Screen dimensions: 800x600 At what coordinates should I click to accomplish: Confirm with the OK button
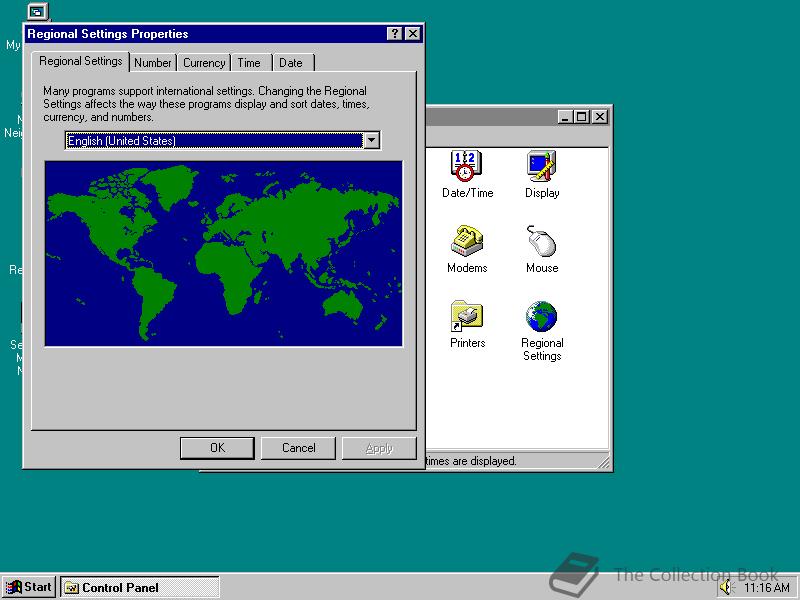[217, 448]
